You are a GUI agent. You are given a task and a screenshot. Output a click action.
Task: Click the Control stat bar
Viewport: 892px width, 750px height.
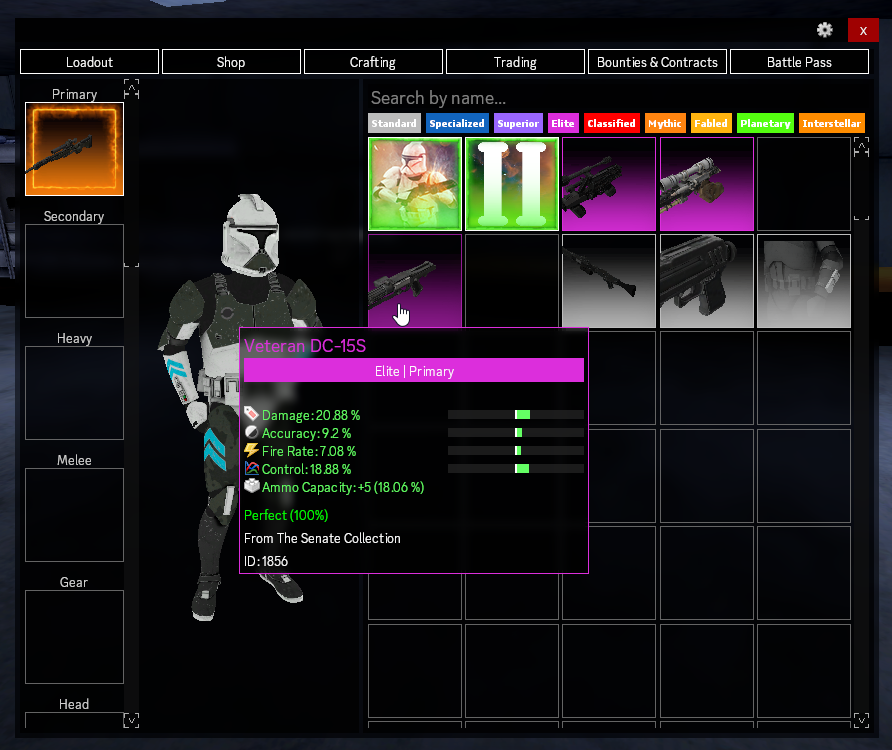(x=516, y=469)
